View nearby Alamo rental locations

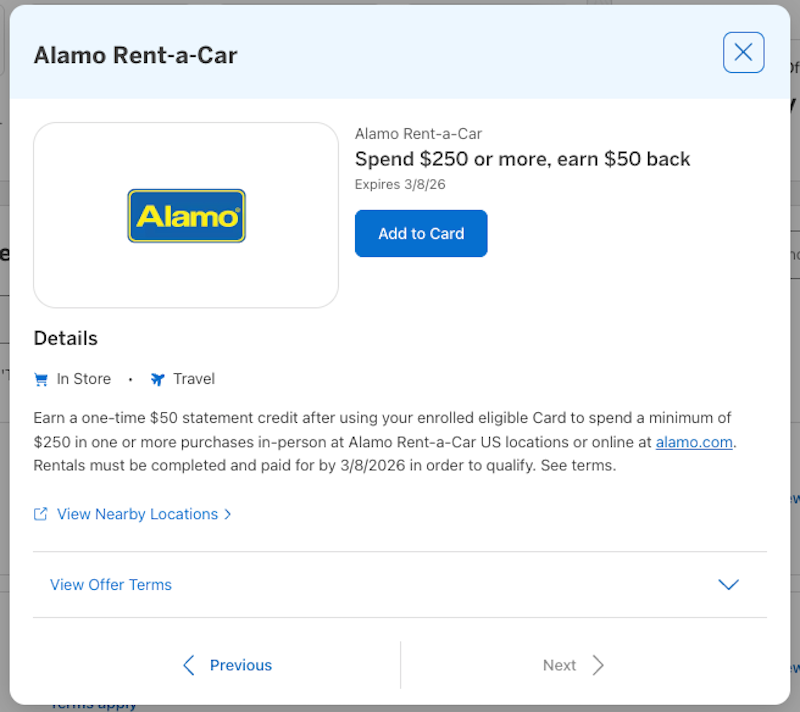click(x=140, y=514)
